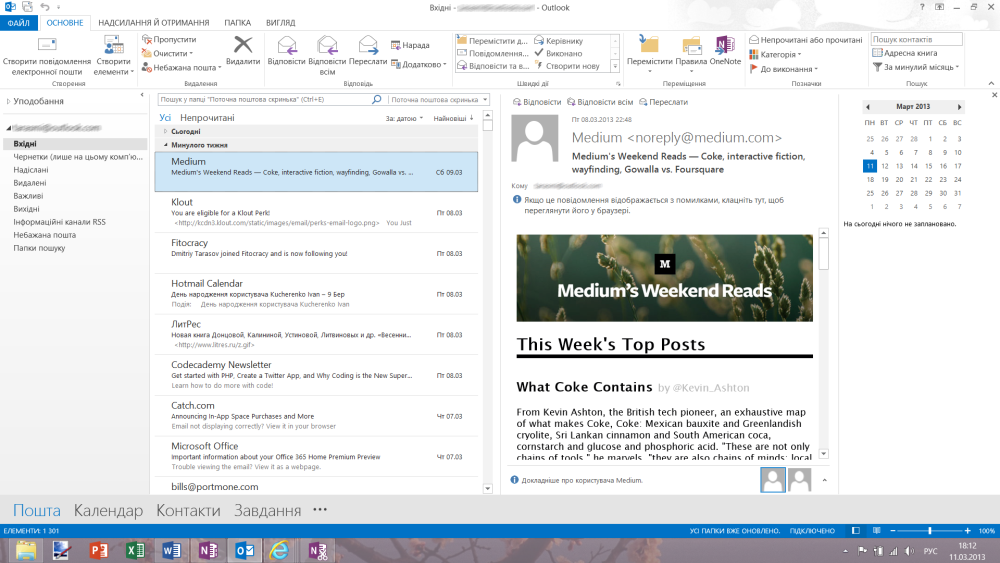Open File Explorer from the taskbar

26,550
